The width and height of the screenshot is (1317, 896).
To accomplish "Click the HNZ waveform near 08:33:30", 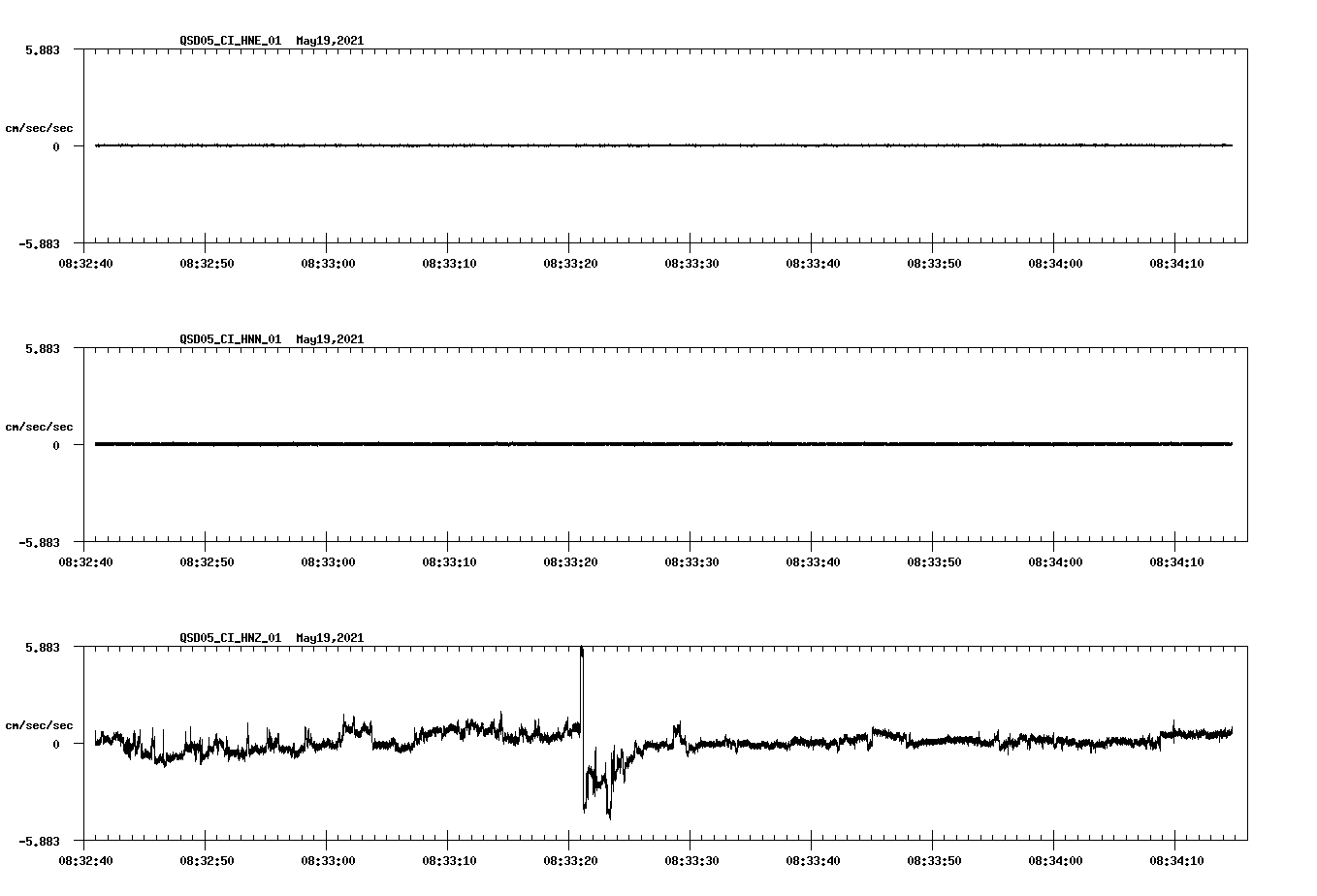I will (x=691, y=745).
